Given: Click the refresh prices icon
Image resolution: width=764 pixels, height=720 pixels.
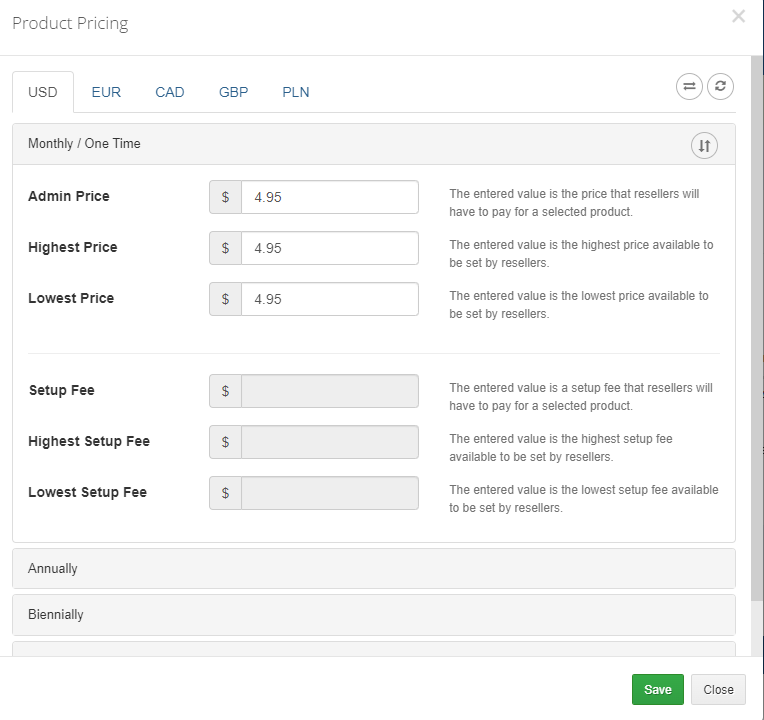Looking at the screenshot, I should pos(720,87).
